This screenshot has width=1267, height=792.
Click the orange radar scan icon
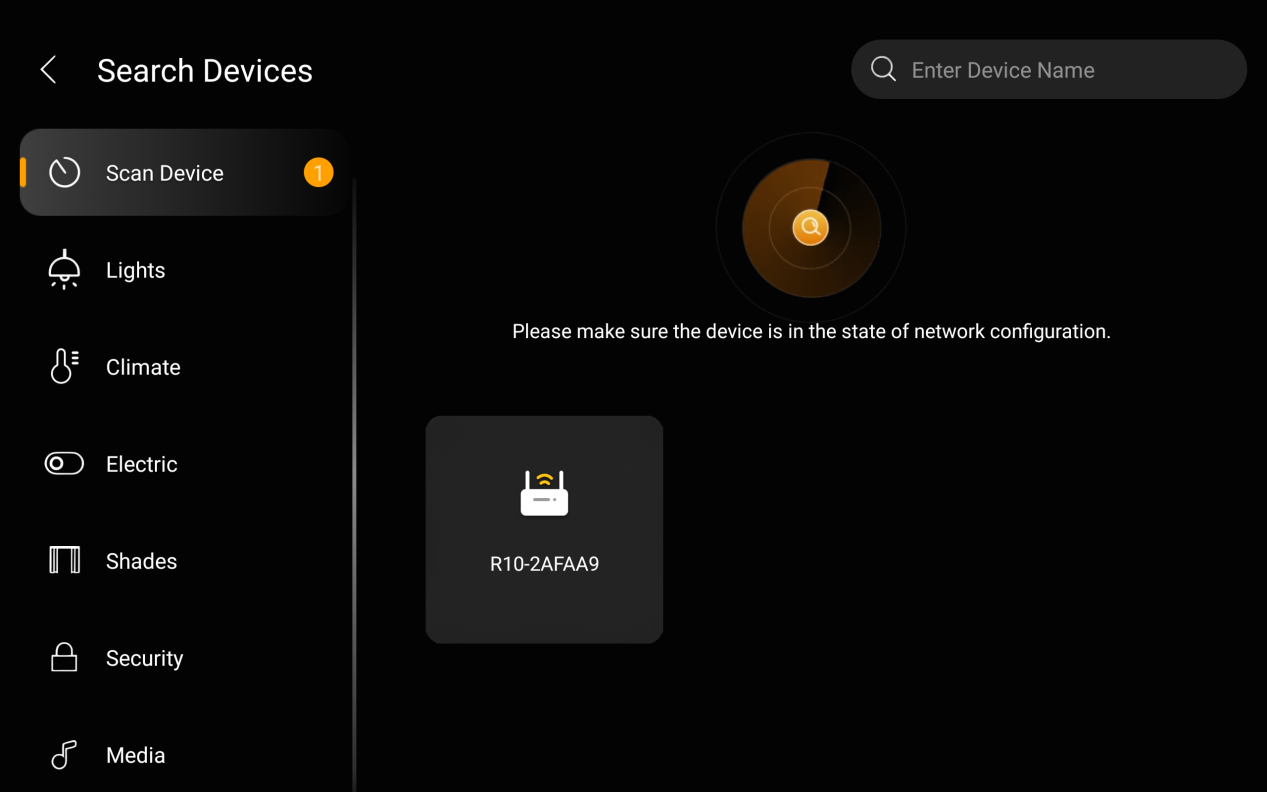(x=811, y=228)
